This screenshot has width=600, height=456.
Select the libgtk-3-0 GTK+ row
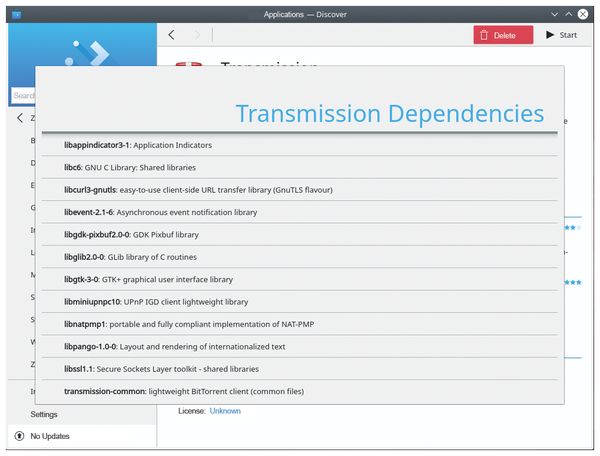(300, 279)
